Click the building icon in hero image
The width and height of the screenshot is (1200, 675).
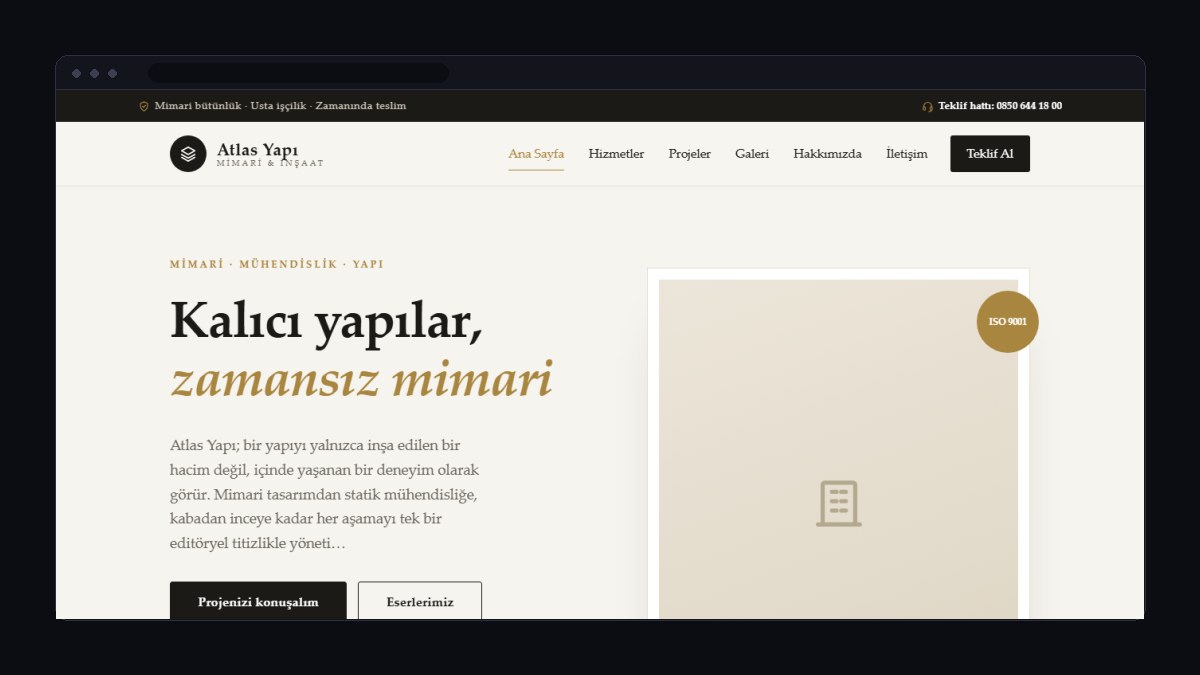(x=838, y=503)
